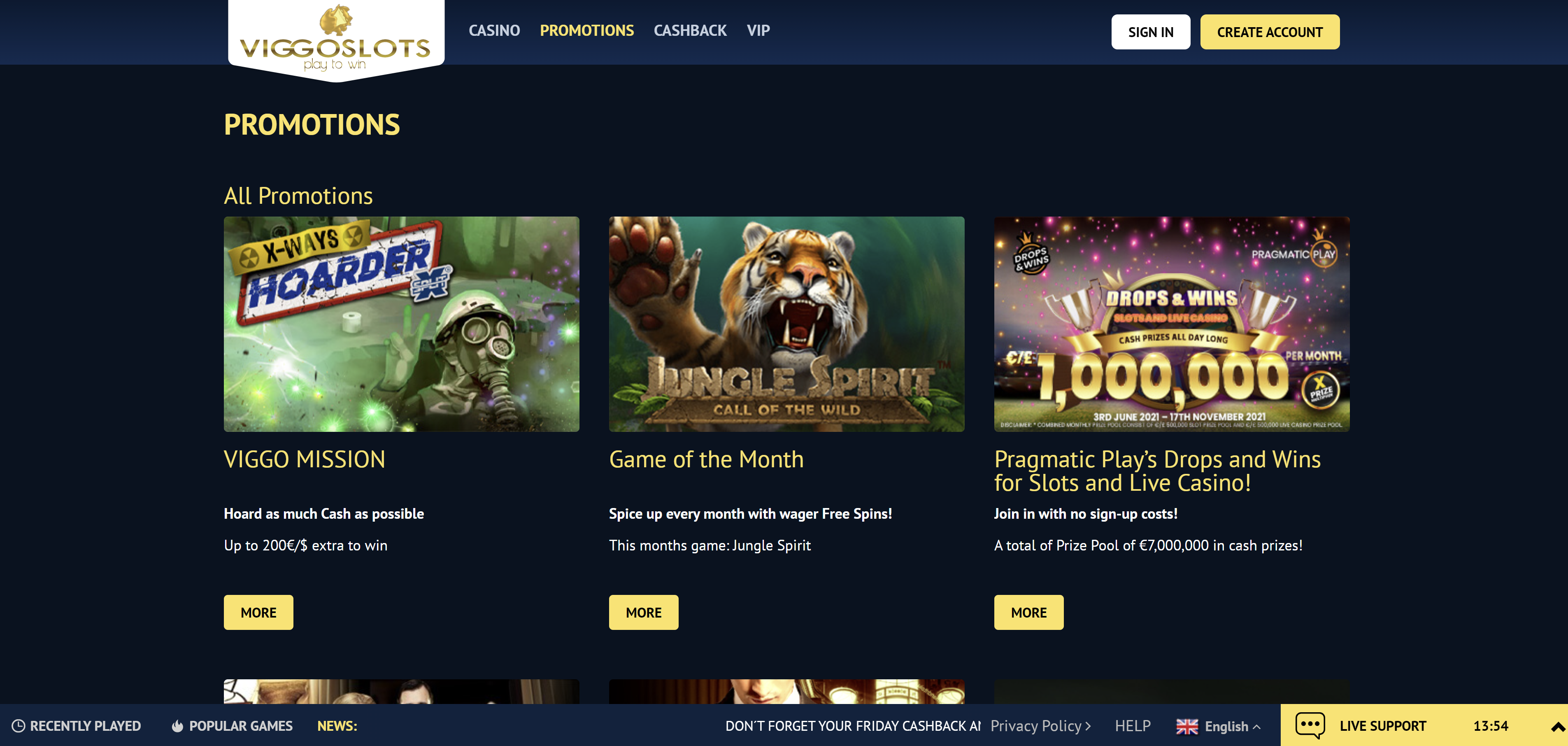Click the ViggoSlots logo

pos(335,38)
